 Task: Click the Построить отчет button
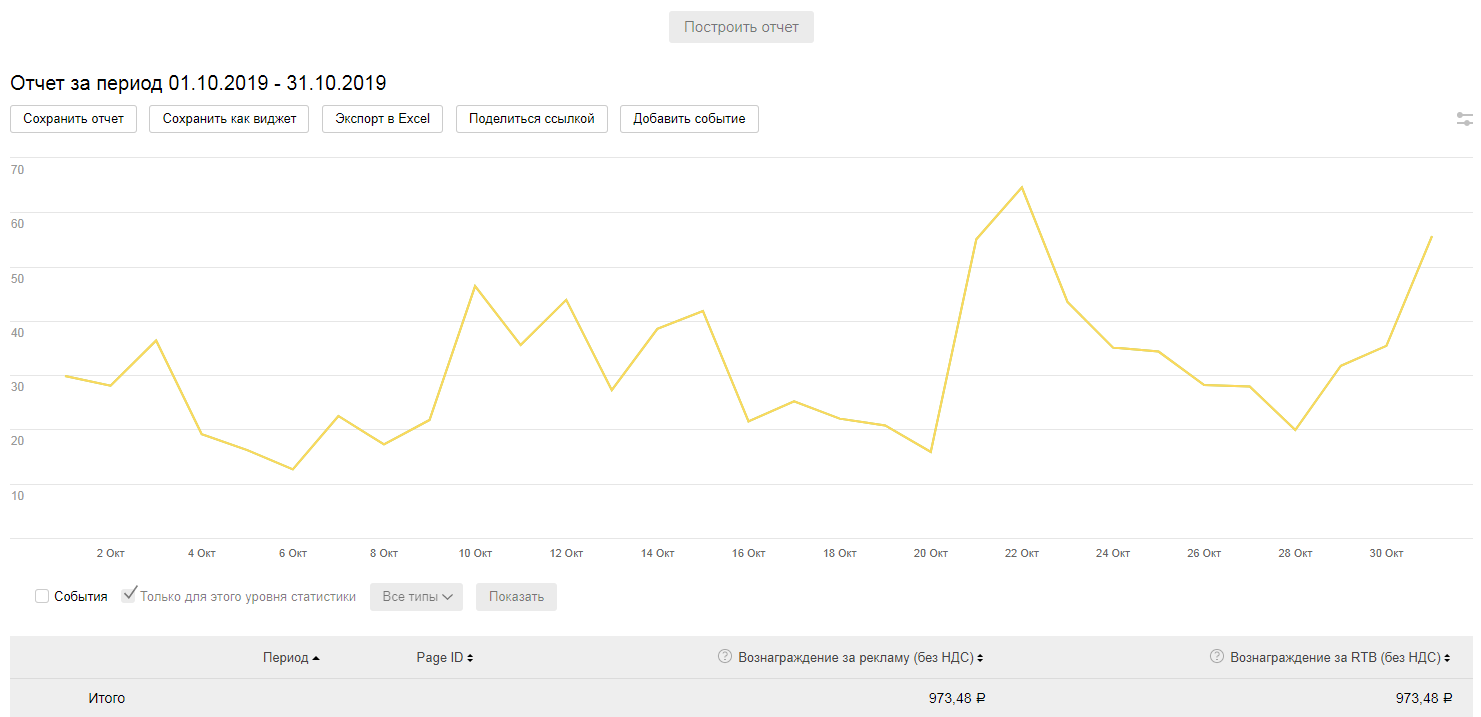point(741,27)
